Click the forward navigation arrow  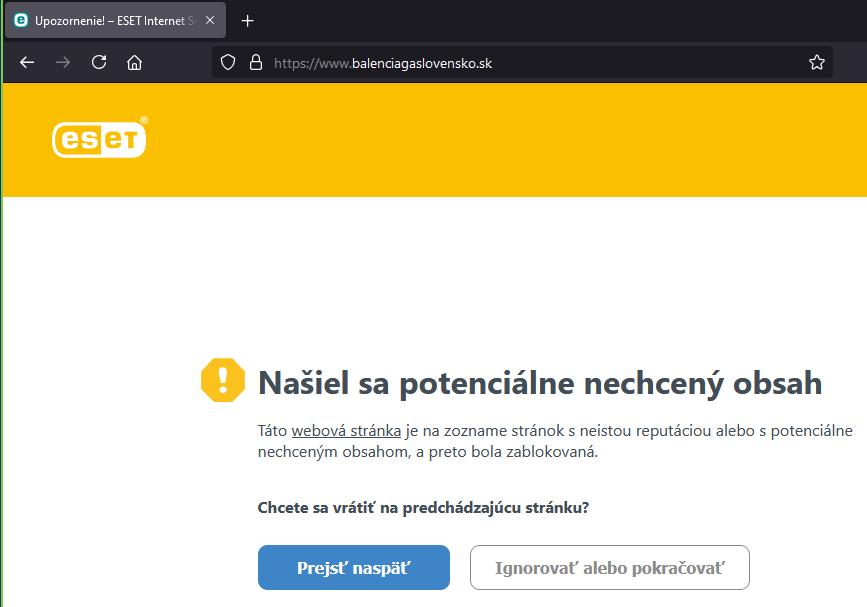pyautogui.click(x=63, y=62)
